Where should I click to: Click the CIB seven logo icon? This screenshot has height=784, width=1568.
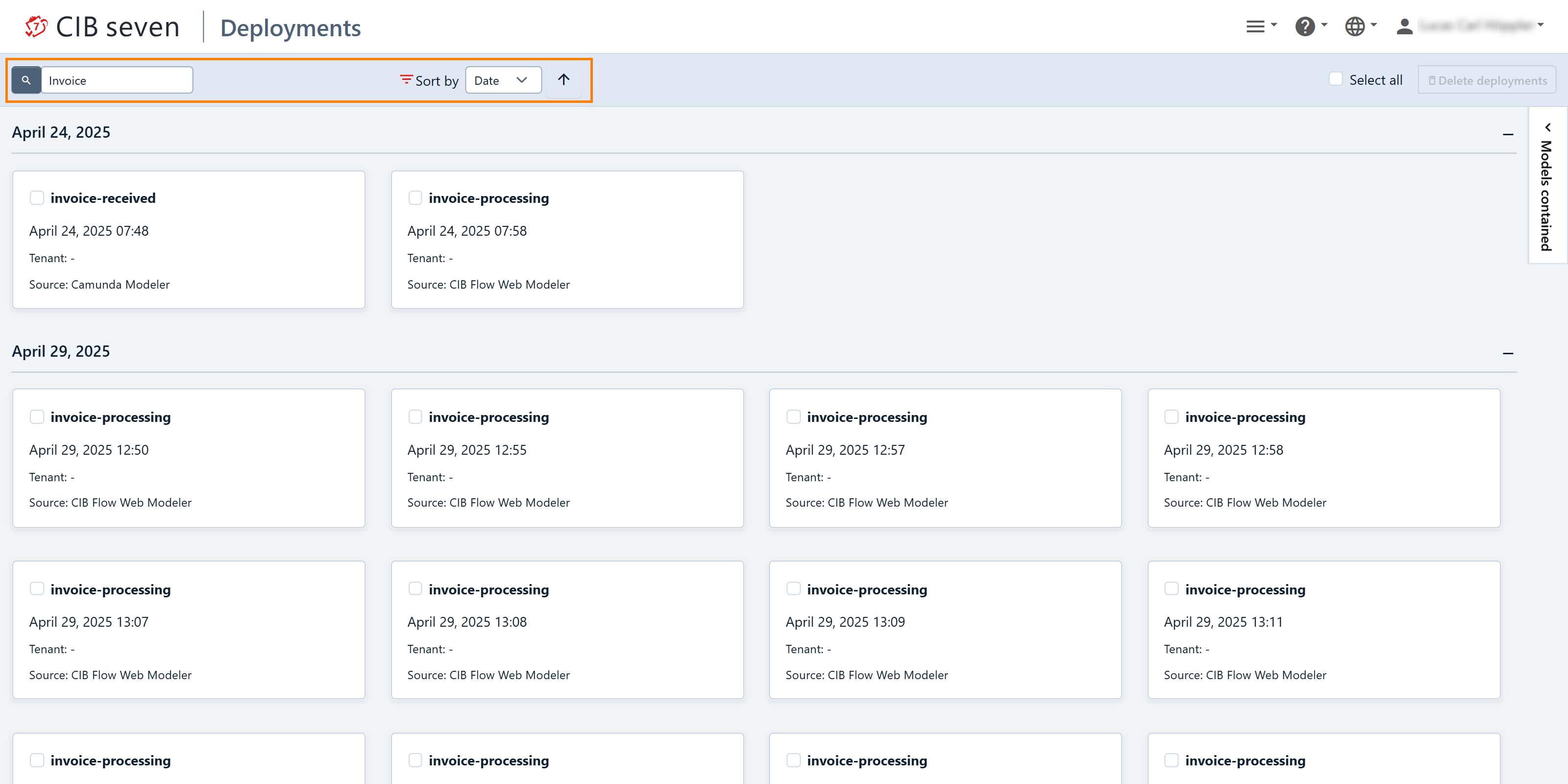click(x=36, y=27)
